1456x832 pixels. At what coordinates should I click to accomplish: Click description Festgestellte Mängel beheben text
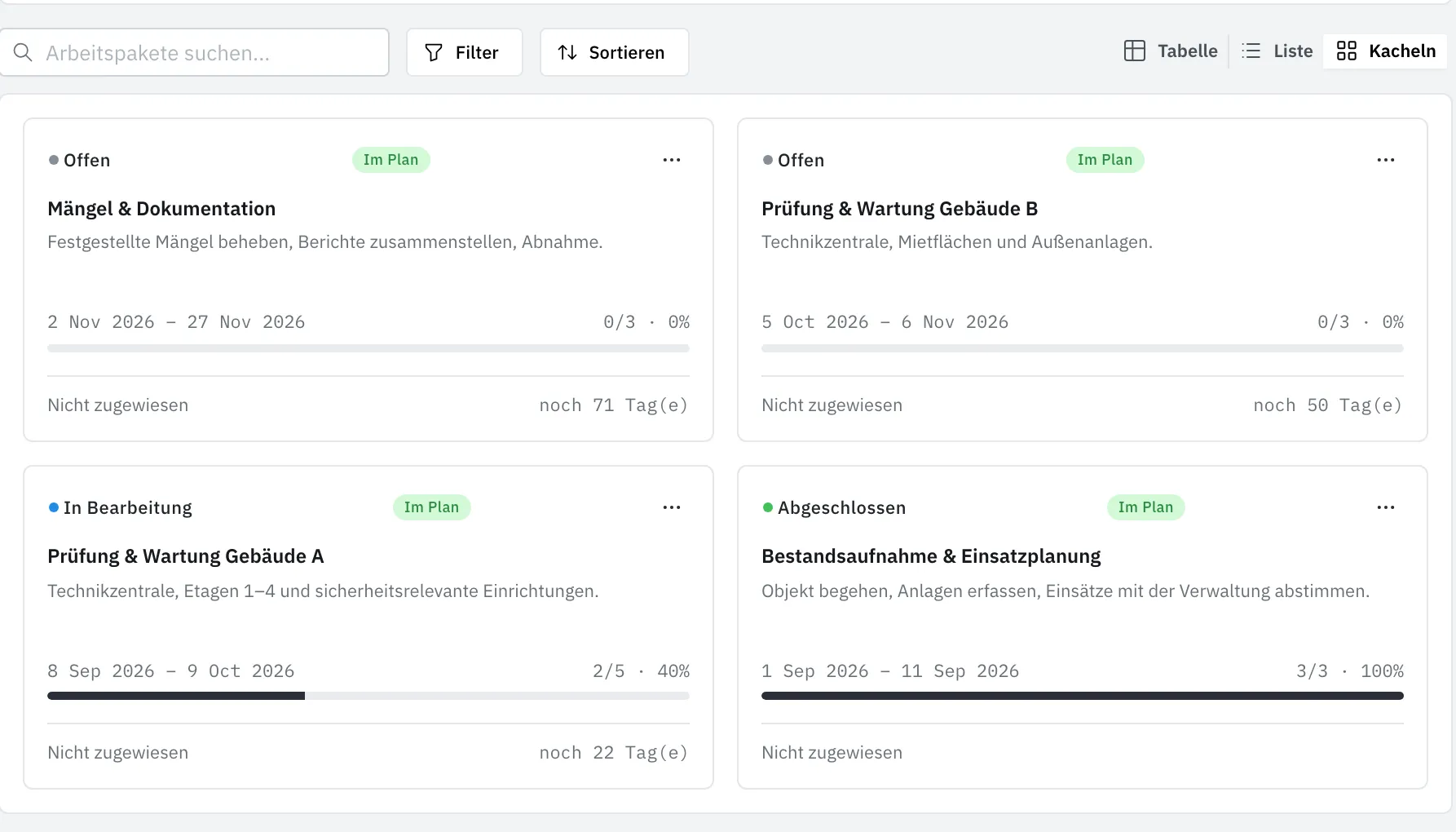pyautogui.click(x=325, y=242)
